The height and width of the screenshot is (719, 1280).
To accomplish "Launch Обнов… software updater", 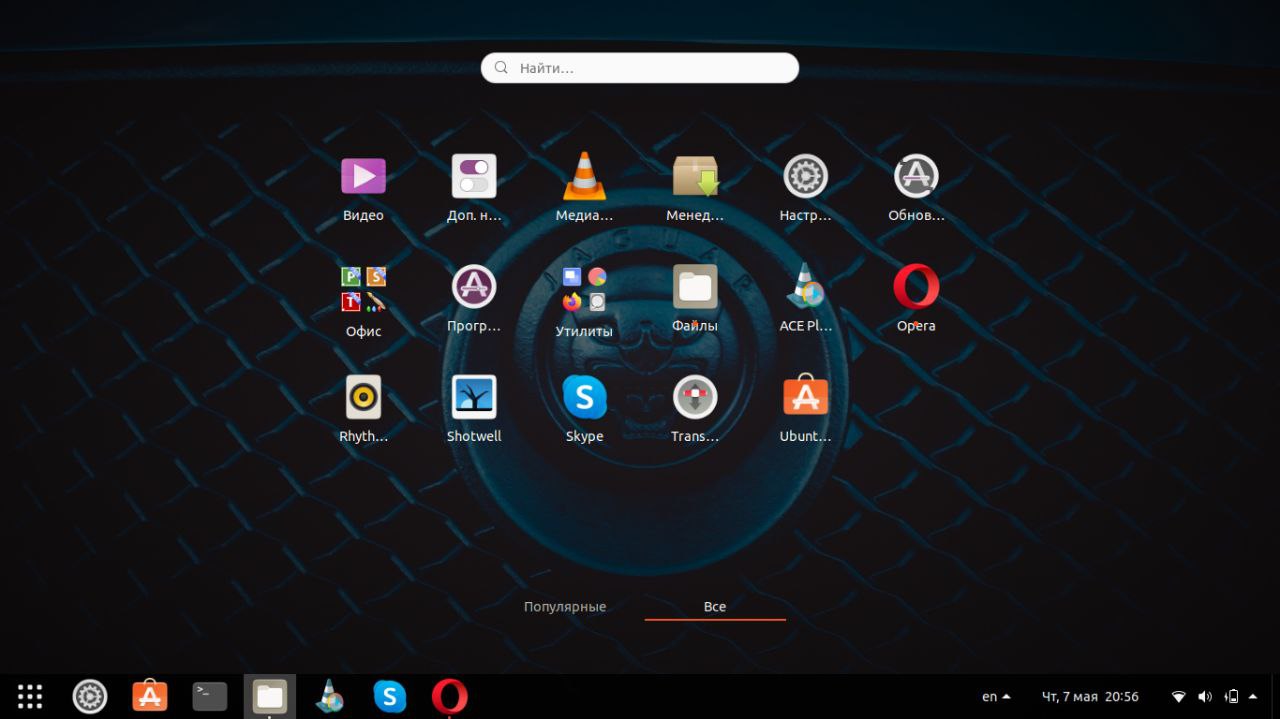I will pos(916,177).
